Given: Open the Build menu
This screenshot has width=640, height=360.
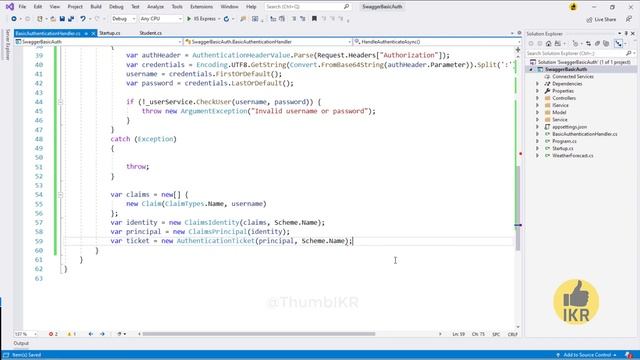Looking at the screenshot, I should 96,7.
